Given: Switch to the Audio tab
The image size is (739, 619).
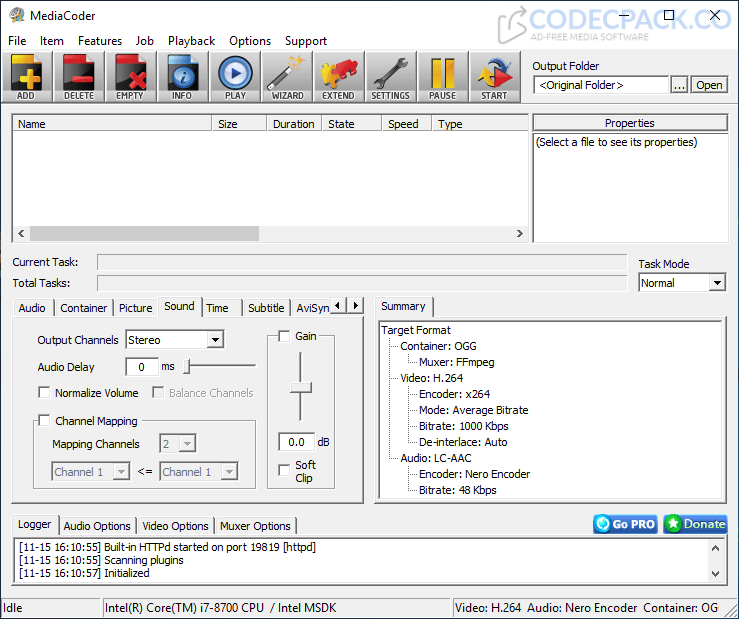Looking at the screenshot, I should (x=32, y=308).
